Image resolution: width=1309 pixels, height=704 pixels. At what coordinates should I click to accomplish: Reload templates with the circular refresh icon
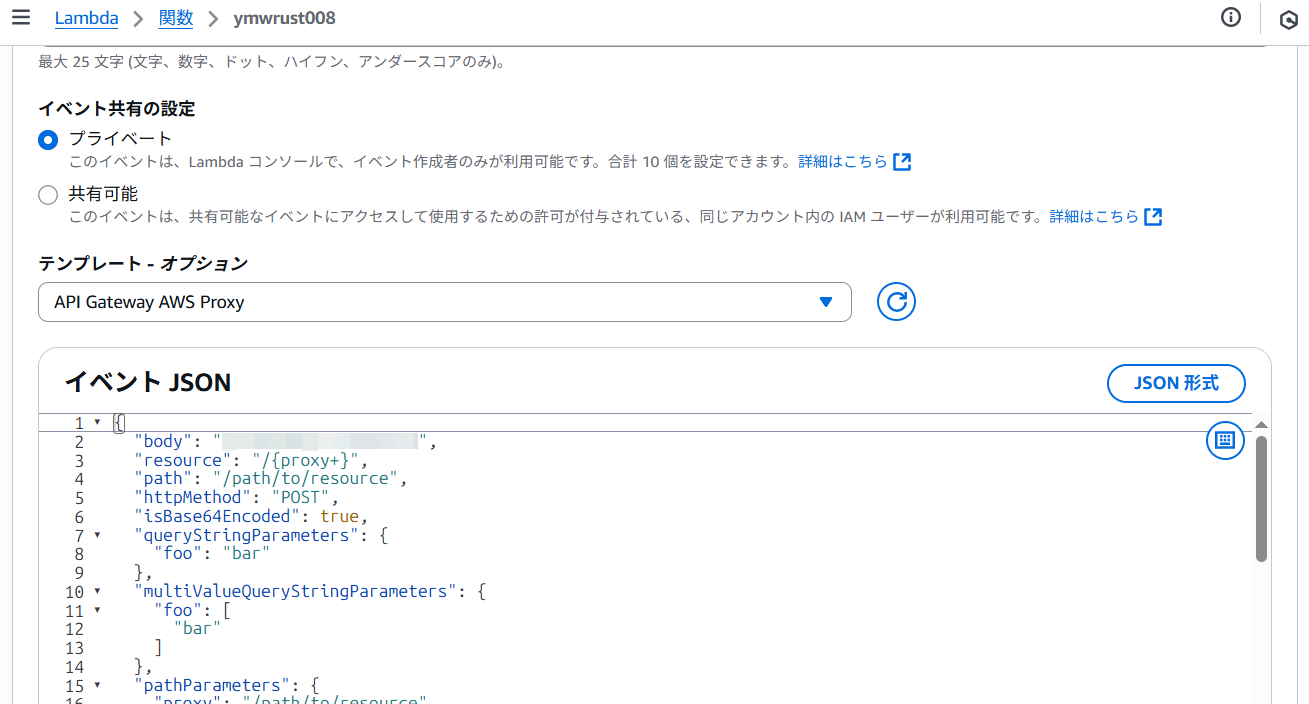896,302
